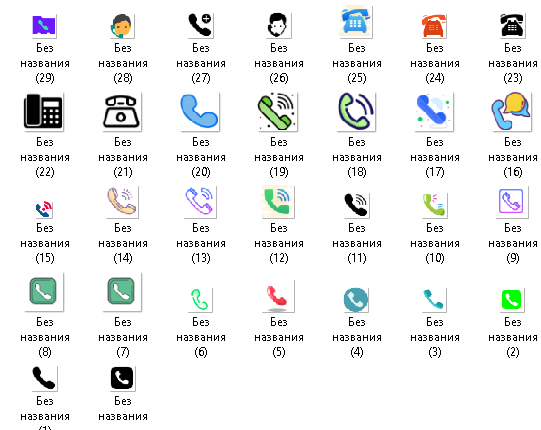This screenshot has width=541, height=430.
Task: Select the caption "Без названия (23)"
Action: tap(513, 63)
